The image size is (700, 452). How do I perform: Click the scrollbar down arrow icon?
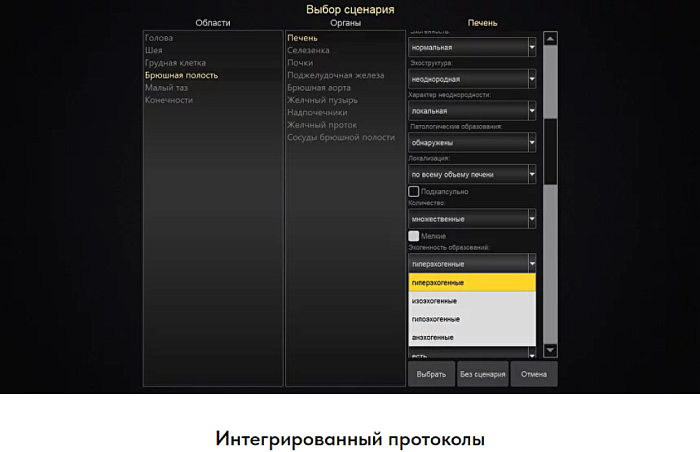(x=550, y=351)
